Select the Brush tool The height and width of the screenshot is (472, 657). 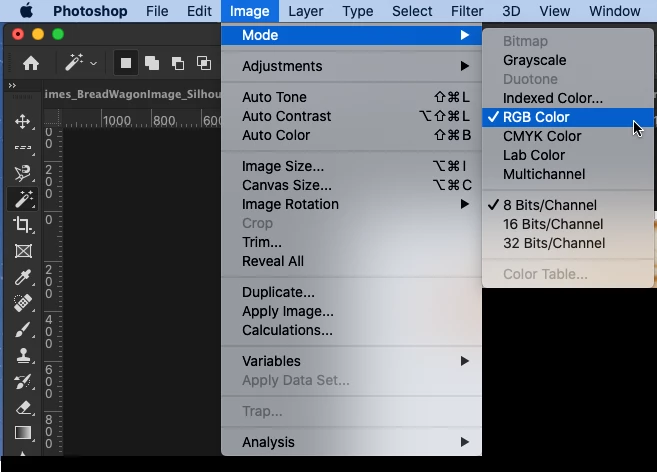click(23, 329)
